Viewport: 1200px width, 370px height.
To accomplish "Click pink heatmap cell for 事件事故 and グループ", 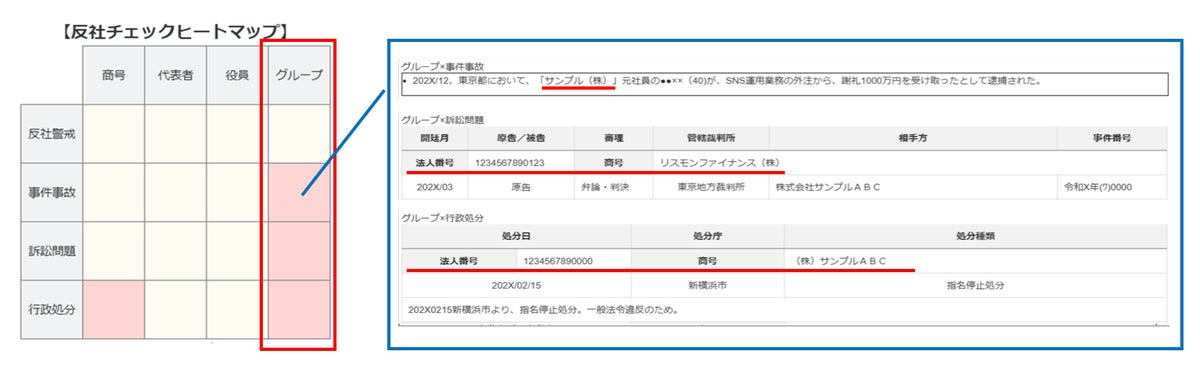I will point(299,192).
